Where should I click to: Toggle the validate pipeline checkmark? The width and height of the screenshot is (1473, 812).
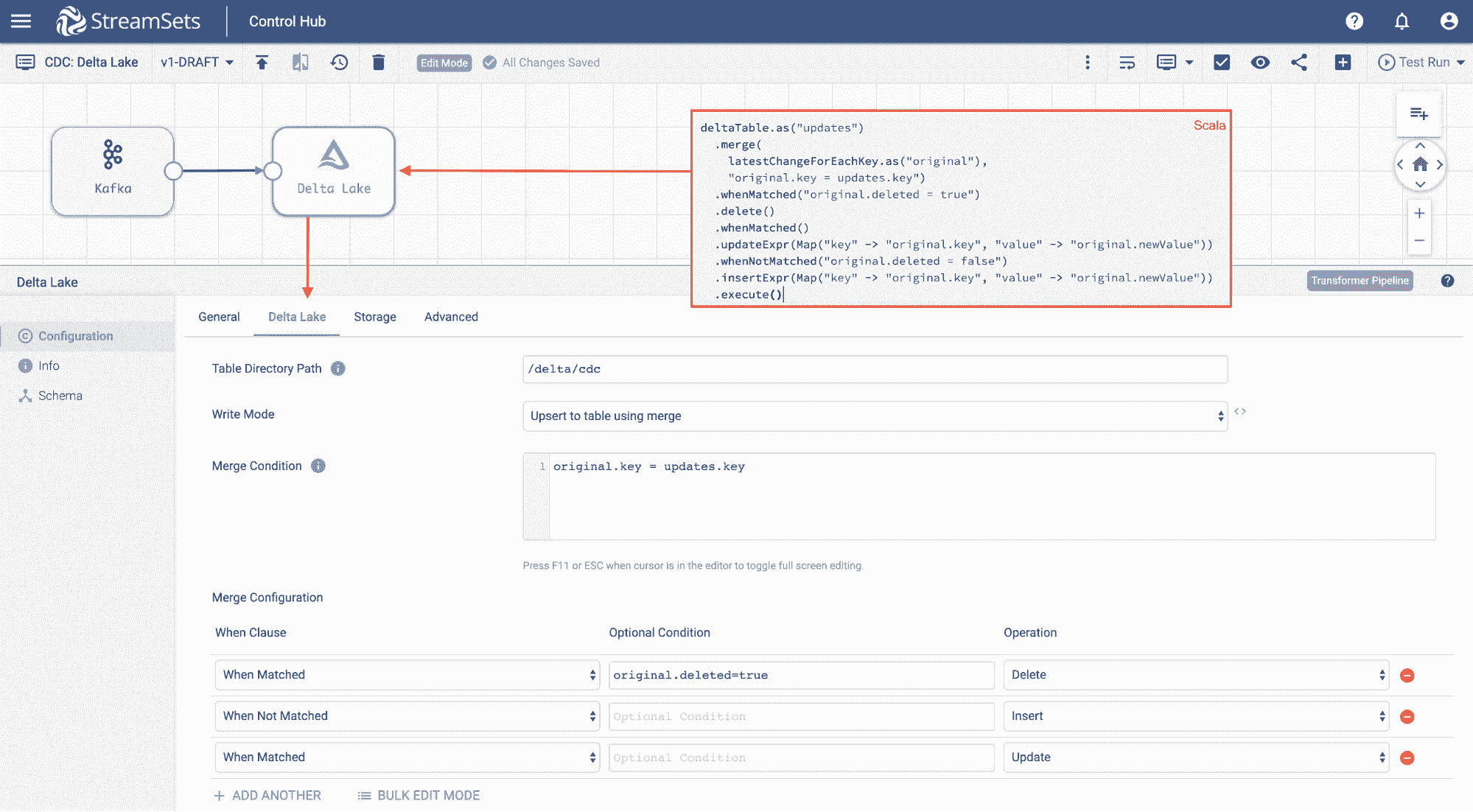pyautogui.click(x=1222, y=63)
